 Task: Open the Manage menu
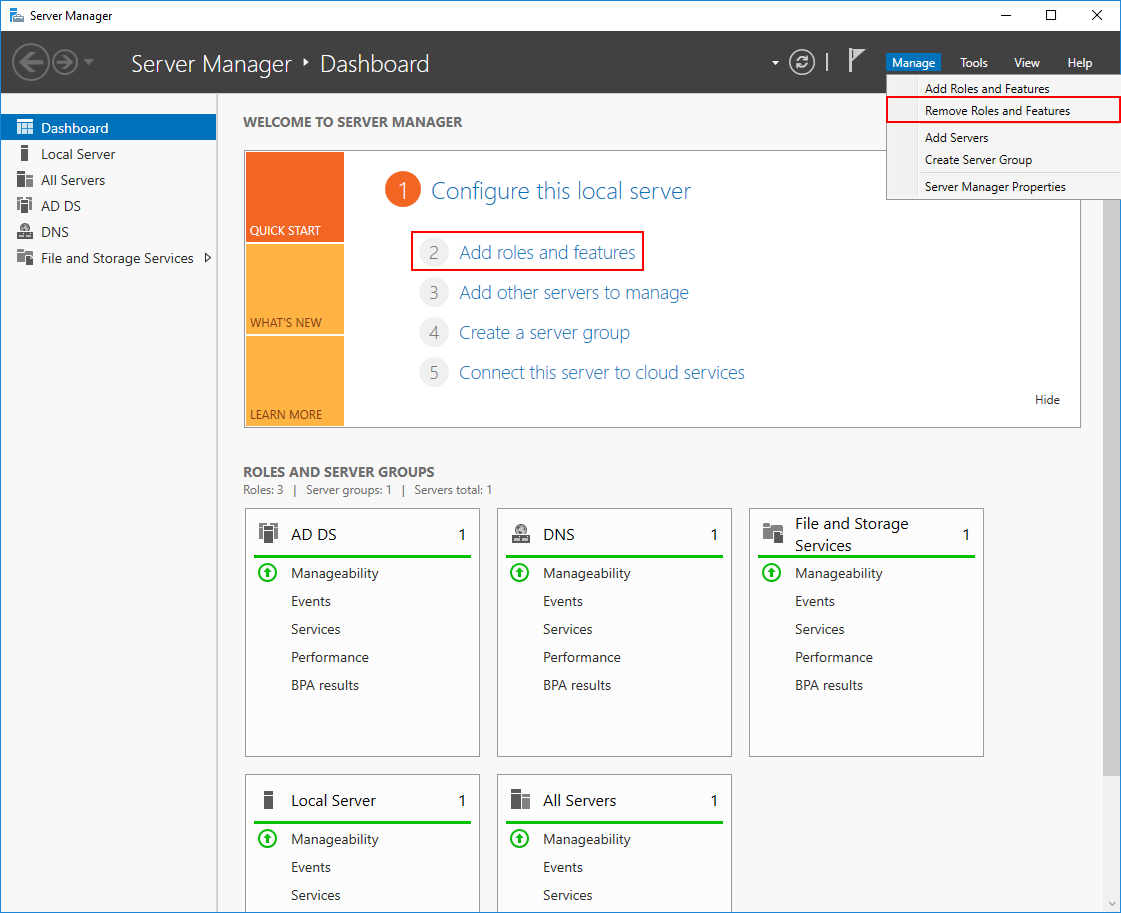[x=913, y=63]
